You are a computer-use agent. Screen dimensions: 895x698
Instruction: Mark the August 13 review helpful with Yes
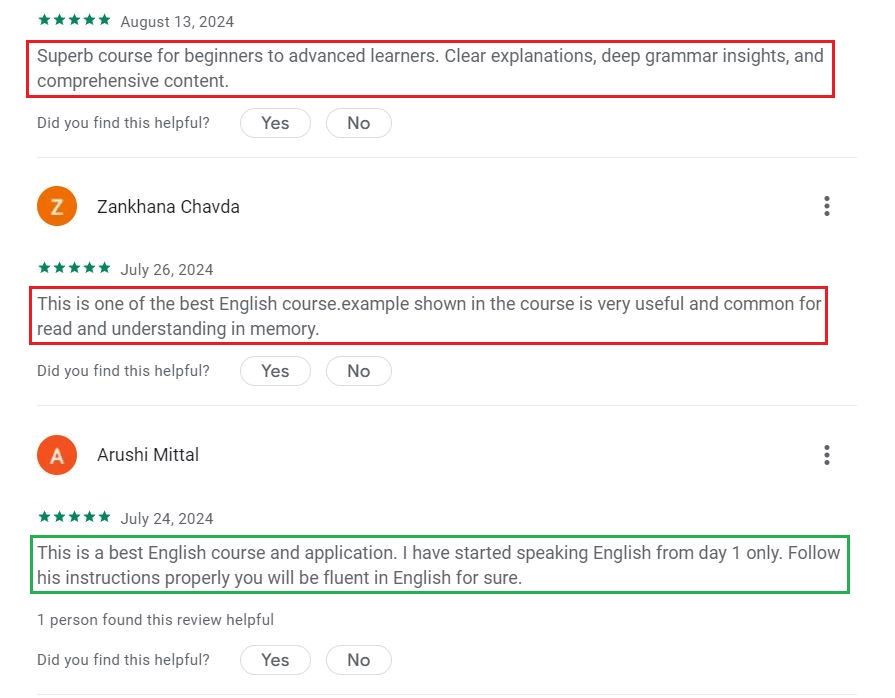click(275, 123)
